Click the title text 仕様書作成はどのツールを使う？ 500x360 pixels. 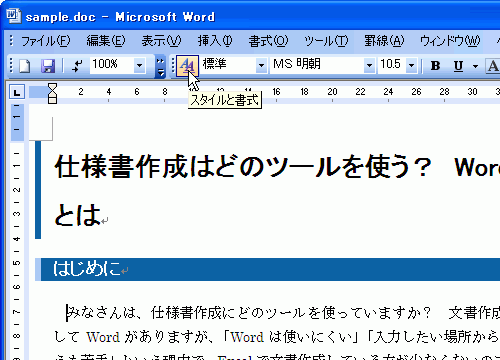[243, 166]
